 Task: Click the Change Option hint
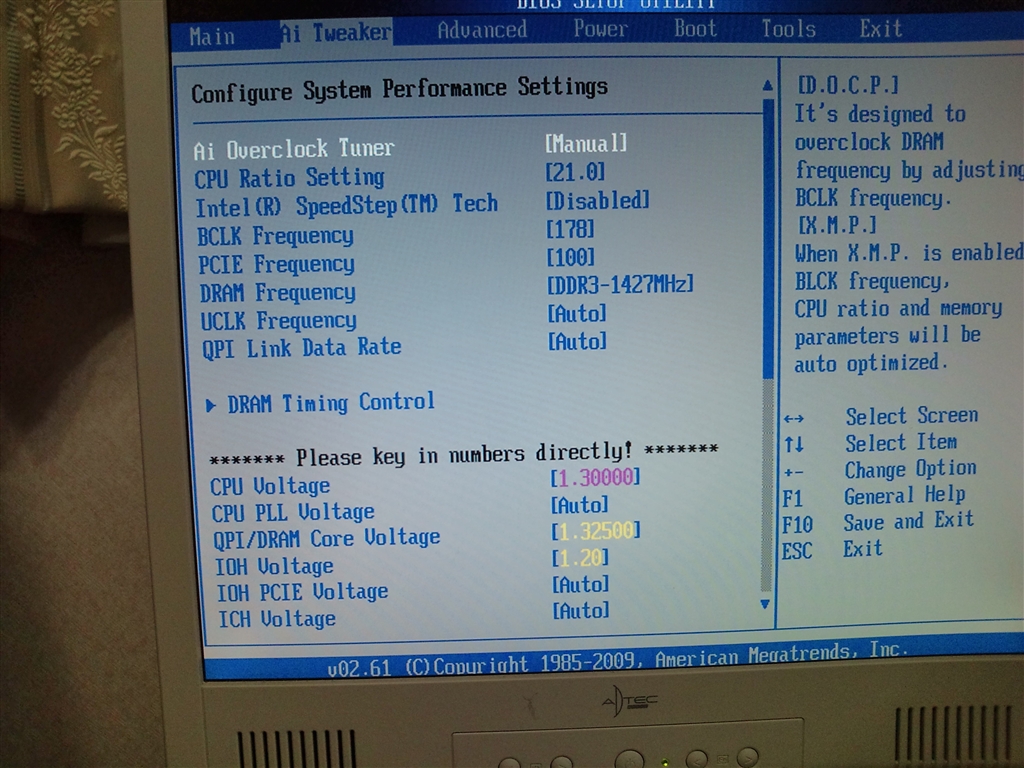tap(880, 470)
